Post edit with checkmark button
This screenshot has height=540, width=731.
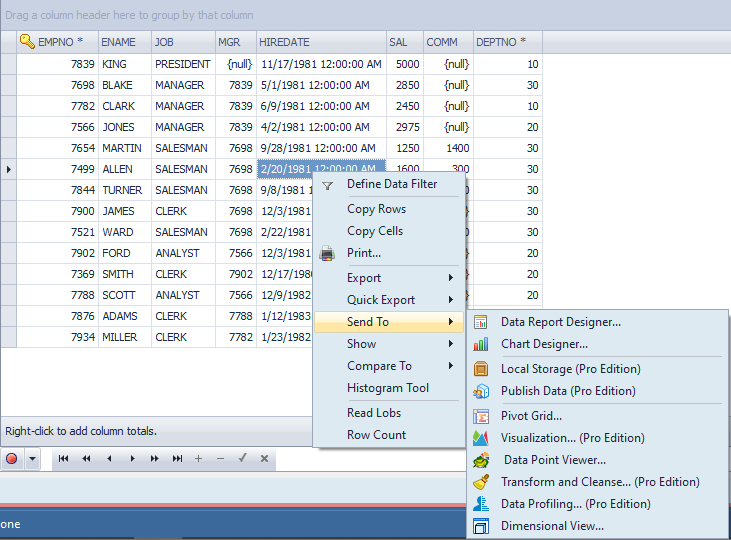point(242,458)
